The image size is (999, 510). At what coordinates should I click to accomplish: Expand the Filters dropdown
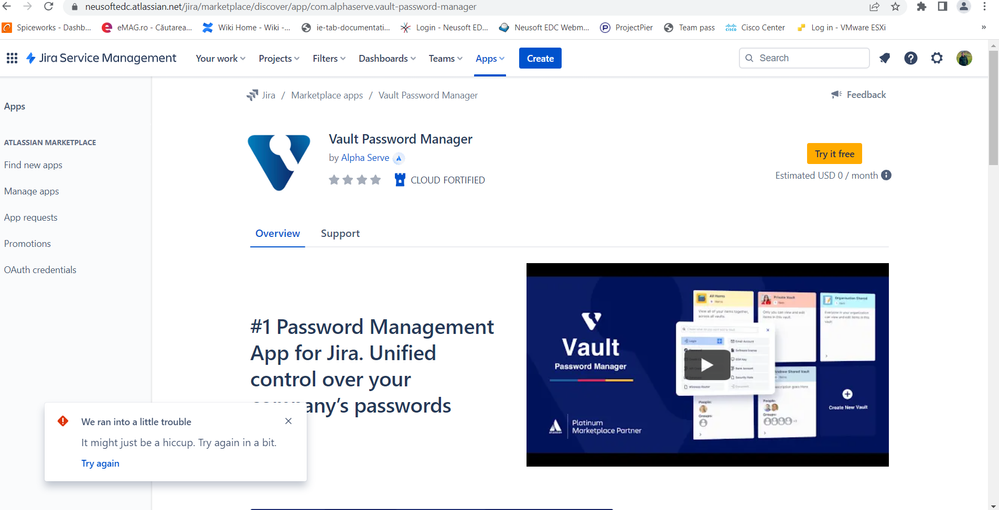pos(329,58)
